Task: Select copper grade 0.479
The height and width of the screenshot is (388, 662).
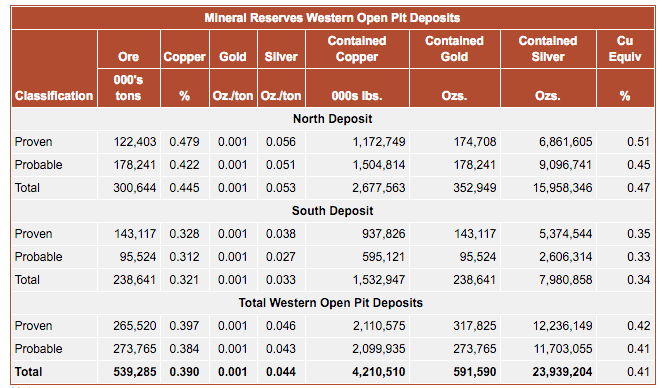Action: (184, 141)
